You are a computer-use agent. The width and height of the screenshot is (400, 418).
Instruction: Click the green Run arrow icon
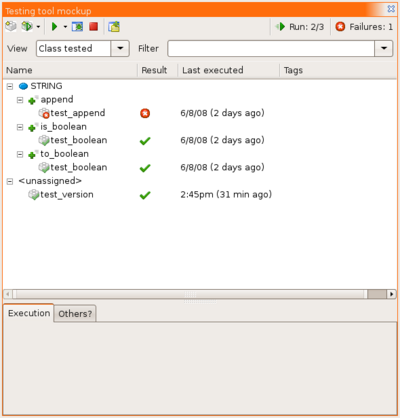click(280, 26)
